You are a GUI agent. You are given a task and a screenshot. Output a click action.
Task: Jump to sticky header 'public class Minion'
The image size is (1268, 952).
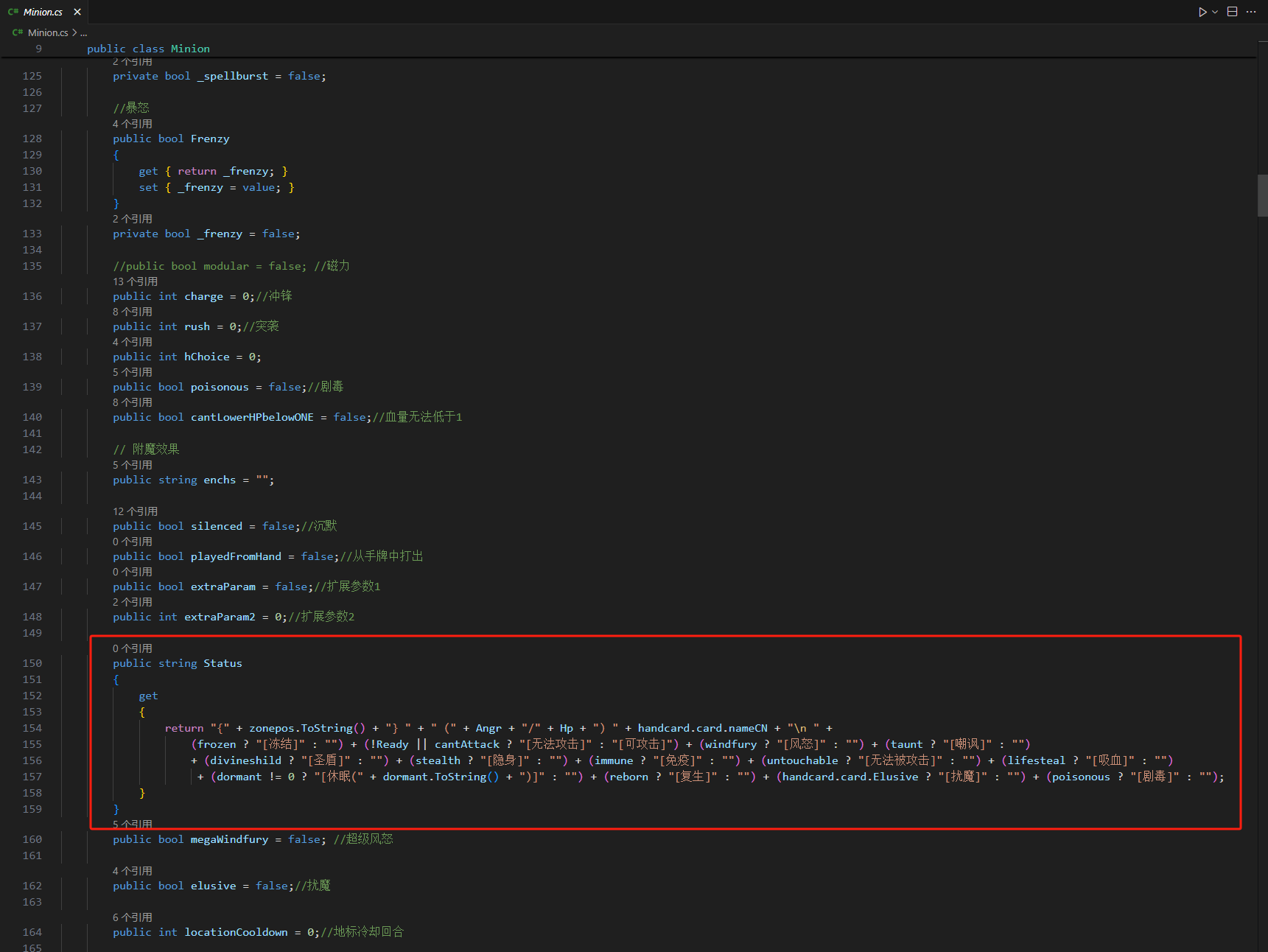click(148, 49)
